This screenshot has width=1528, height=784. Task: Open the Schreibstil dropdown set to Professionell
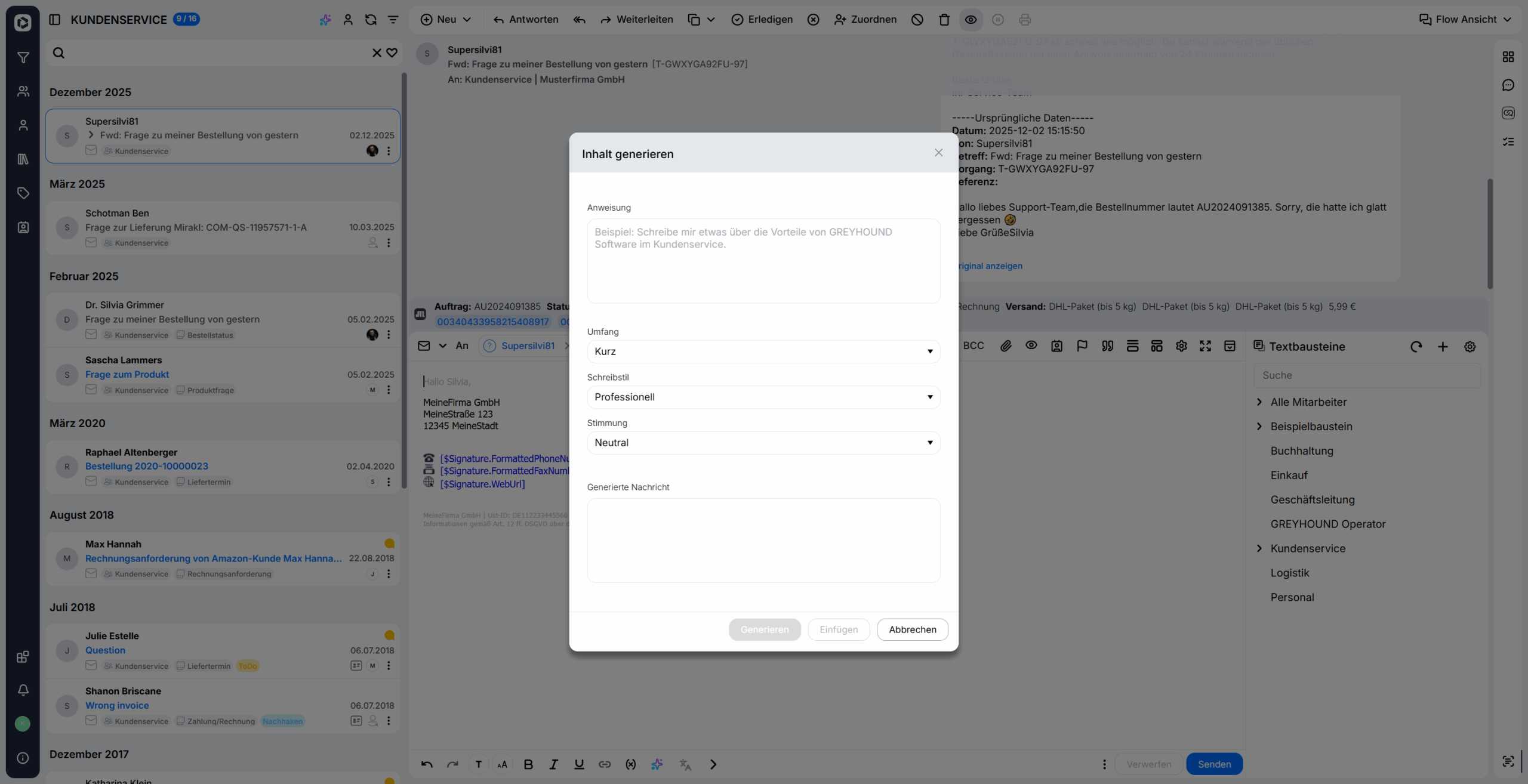[x=763, y=397]
